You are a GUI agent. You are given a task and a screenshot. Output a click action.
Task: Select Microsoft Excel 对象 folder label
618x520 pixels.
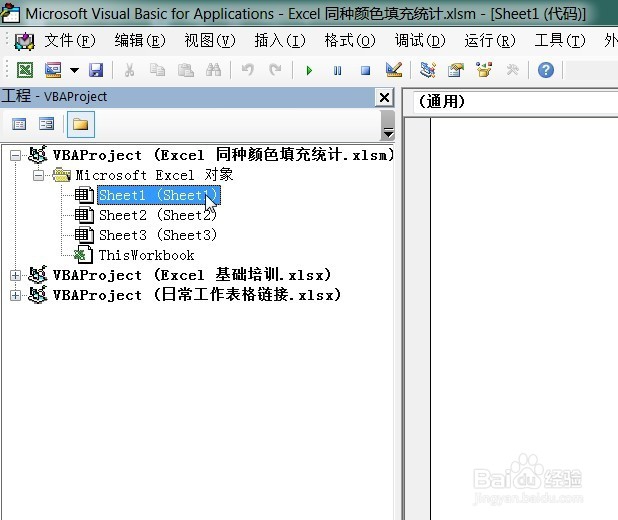pyautogui.click(x=154, y=175)
